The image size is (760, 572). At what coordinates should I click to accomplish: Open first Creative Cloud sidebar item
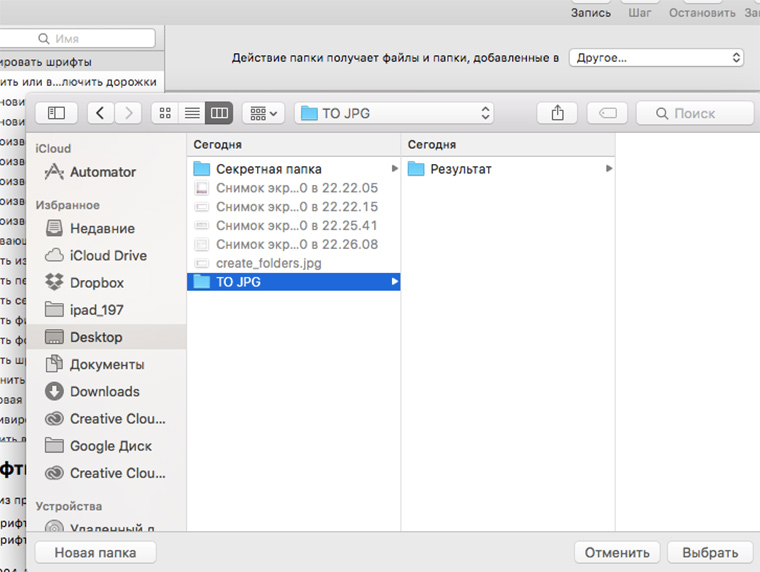pyautogui.click(x=105, y=418)
